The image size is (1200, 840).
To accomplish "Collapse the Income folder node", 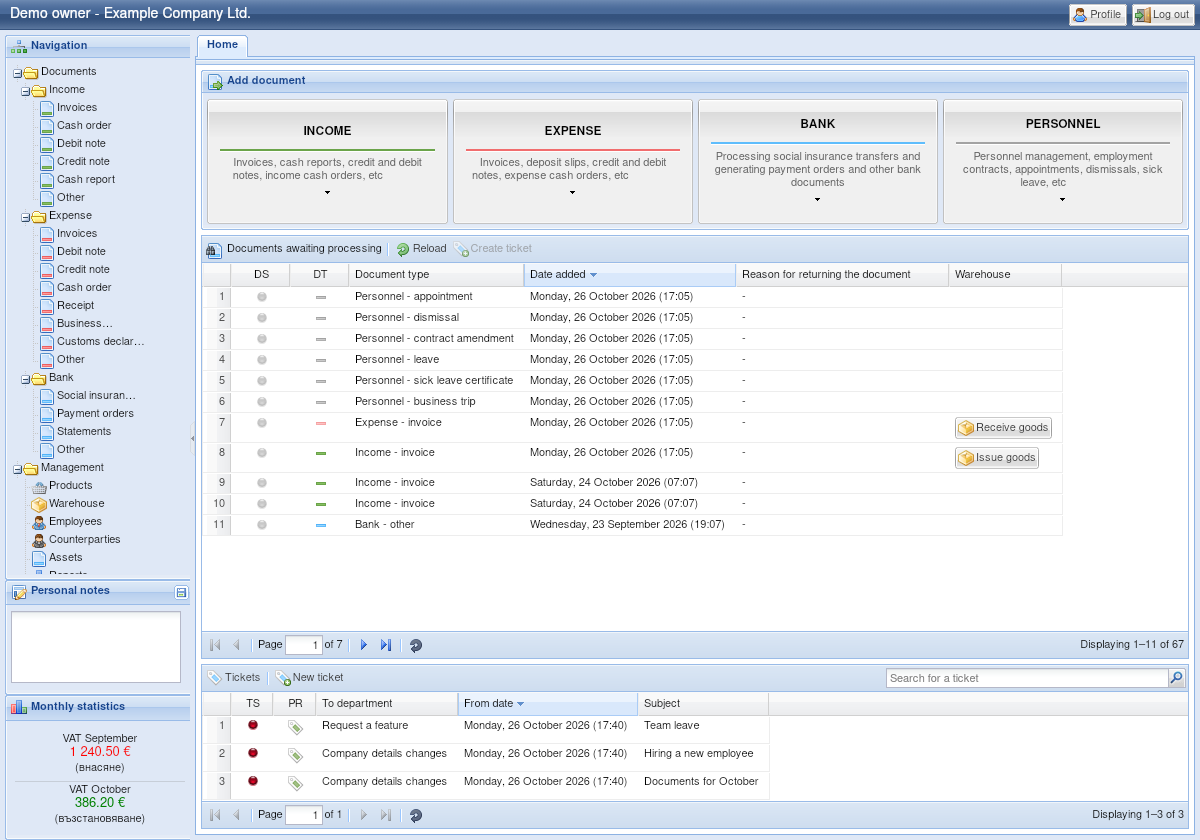I will (26, 91).
